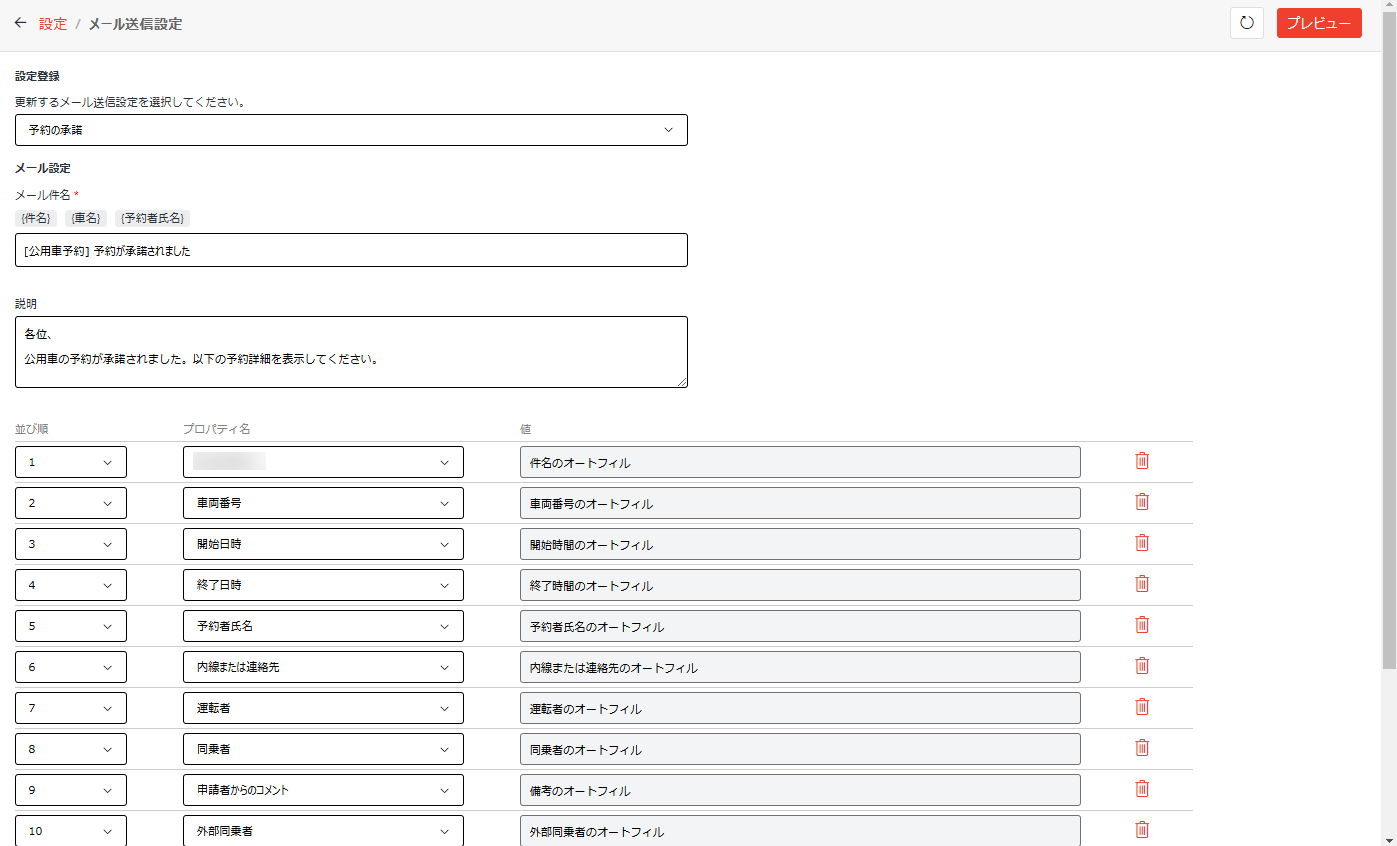Open the 外部同乗者 property dropdown
This screenshot has width=1397, height=846.
coord(323,831)
